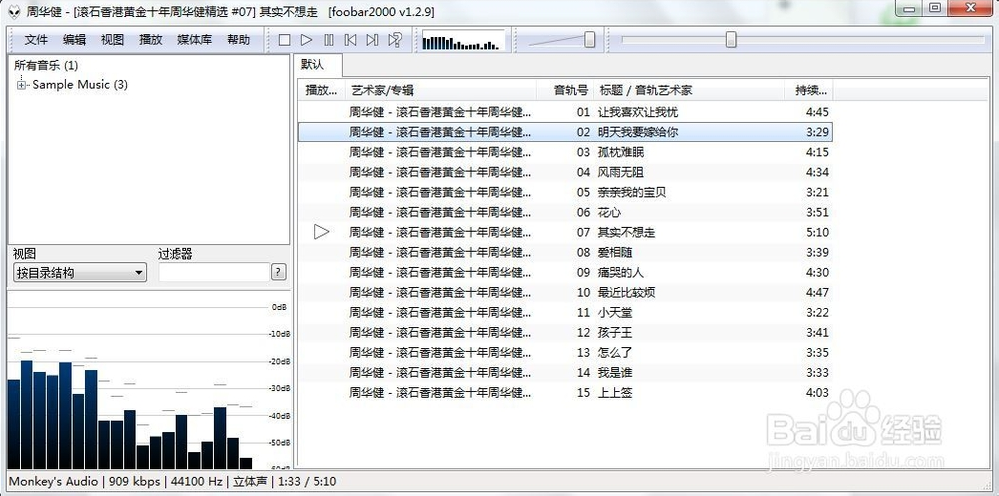
Task: Click the foobar2000 alien title icon
Action: (13, 11)
